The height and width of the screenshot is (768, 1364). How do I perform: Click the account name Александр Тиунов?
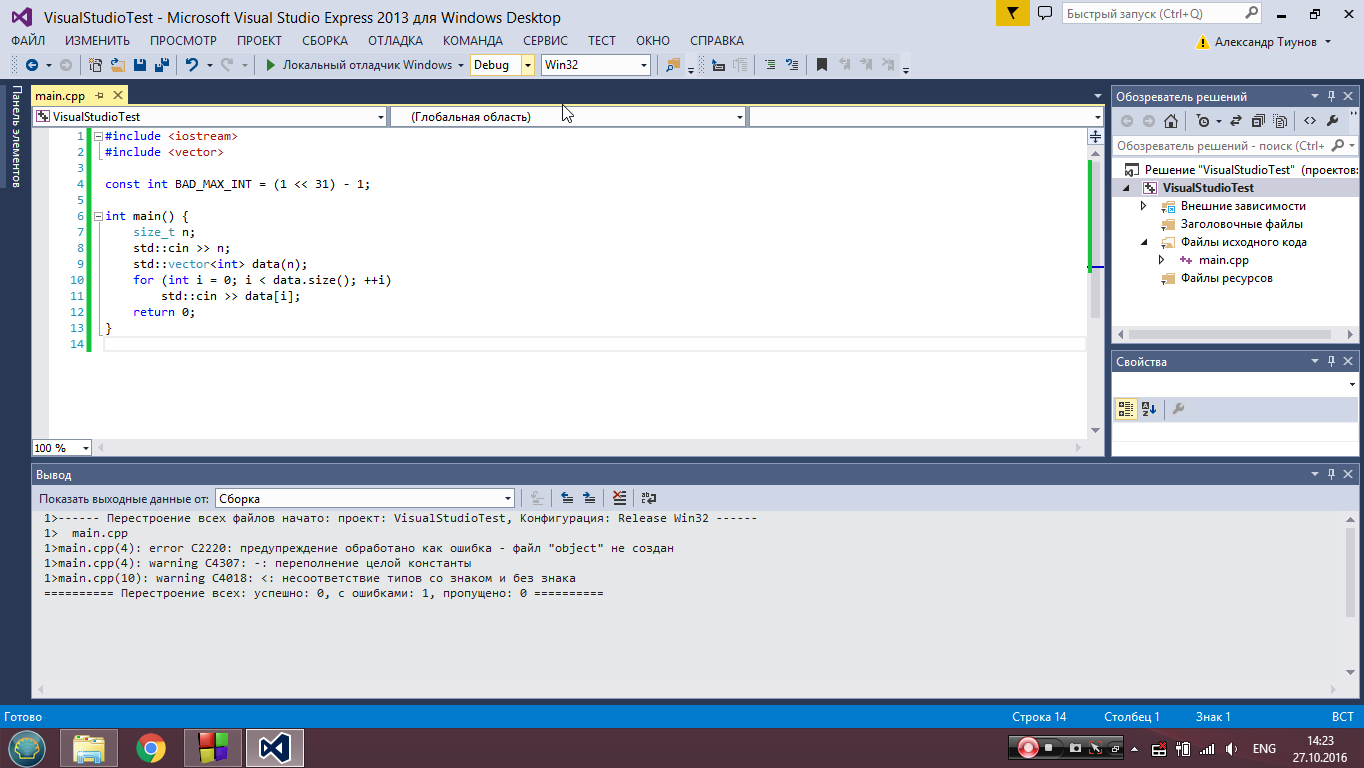pyautogui.click(x=1265, y=41)
